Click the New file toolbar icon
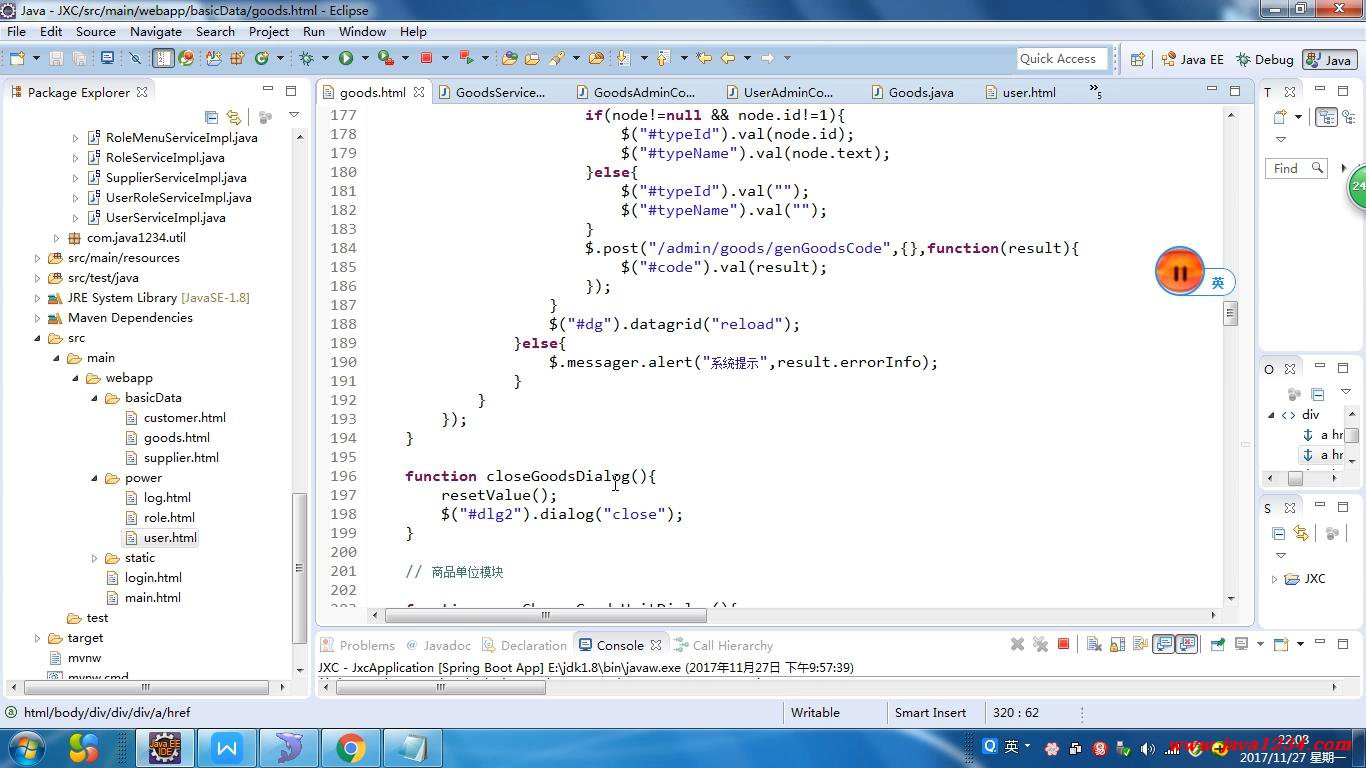 point(16,58)
